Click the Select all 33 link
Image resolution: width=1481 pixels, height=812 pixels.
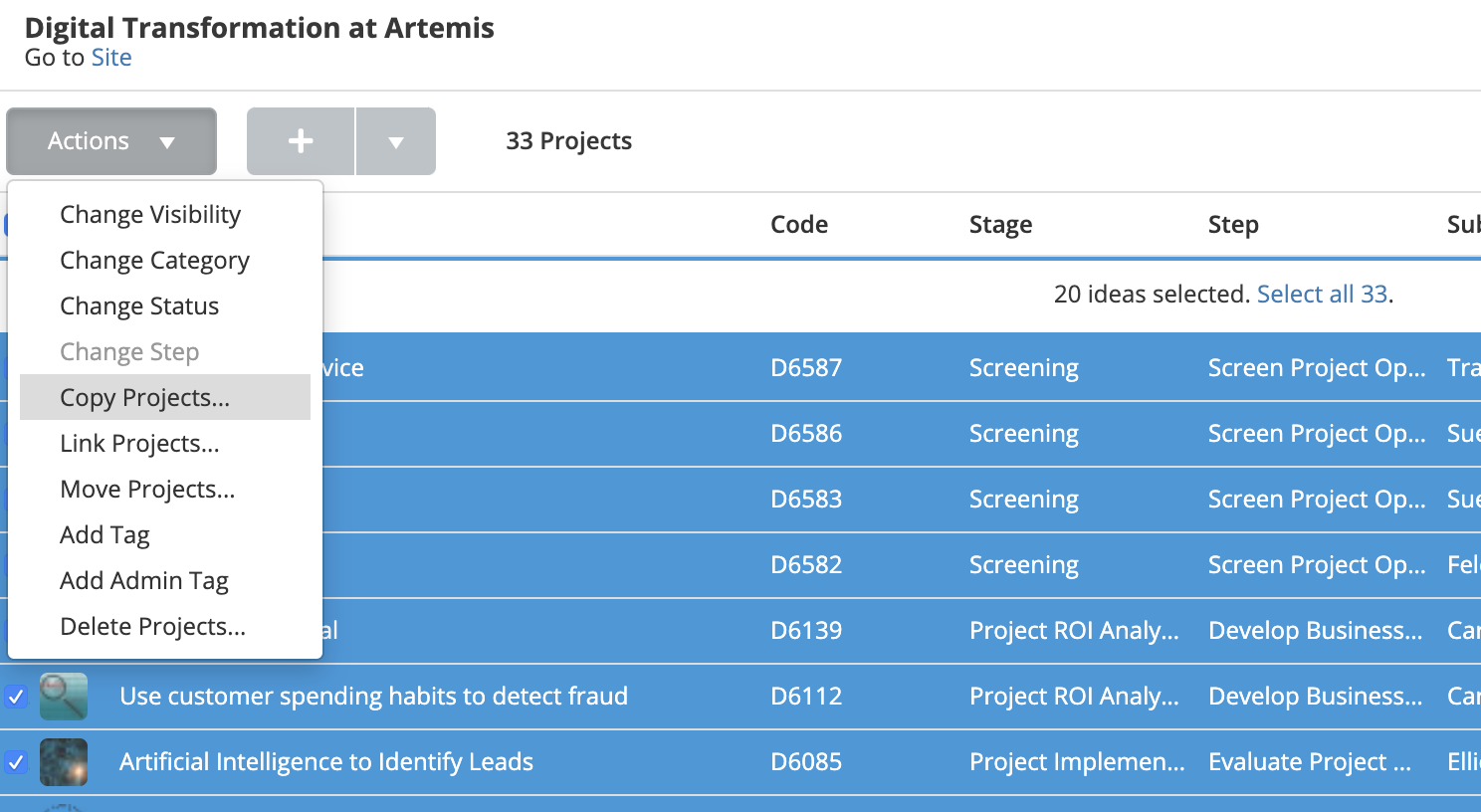coord(1322,295)
